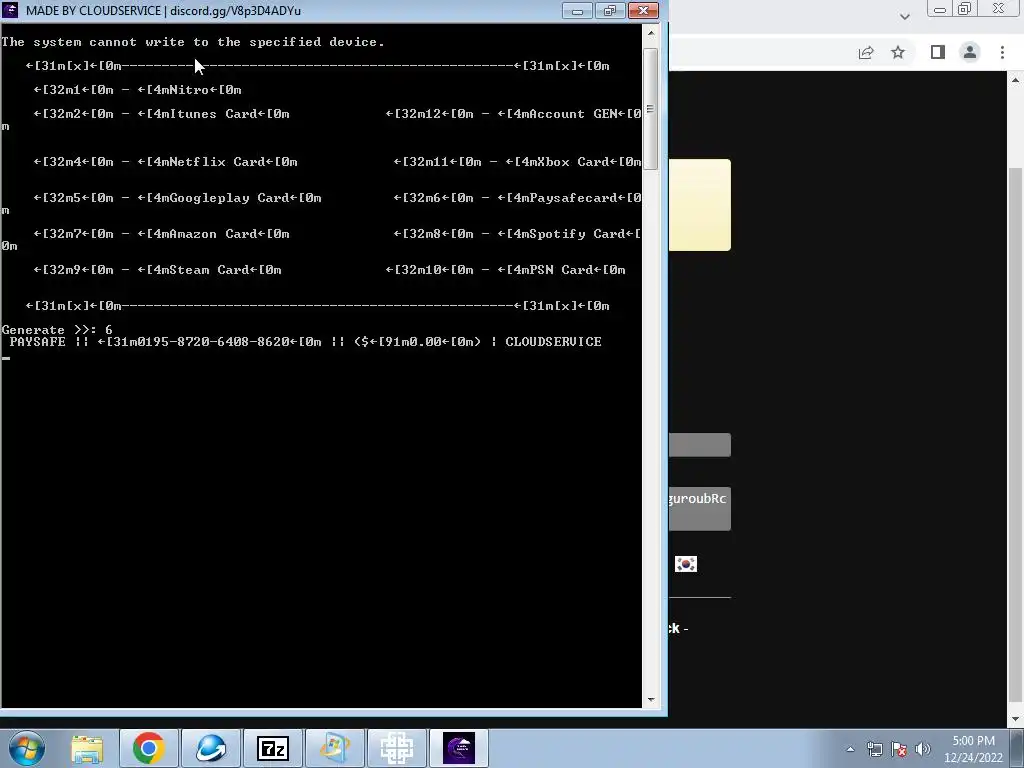Open Chrome three-dot menu

tap(1002, 52)
